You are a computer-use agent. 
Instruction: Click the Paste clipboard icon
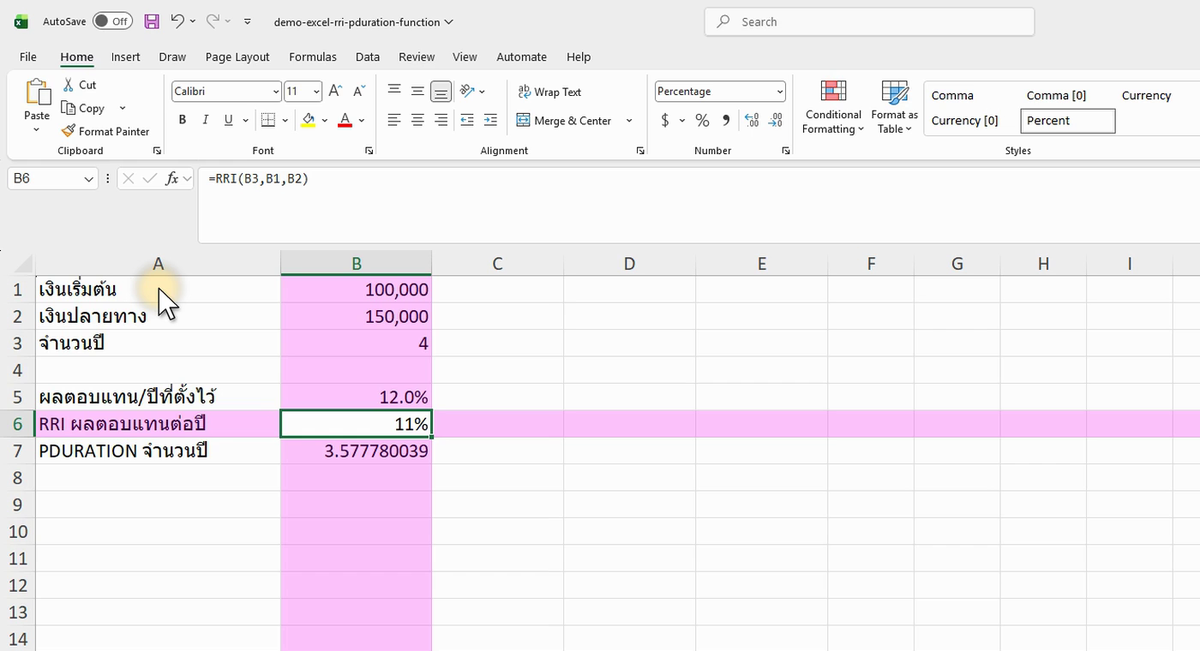(x=37, y=93)
